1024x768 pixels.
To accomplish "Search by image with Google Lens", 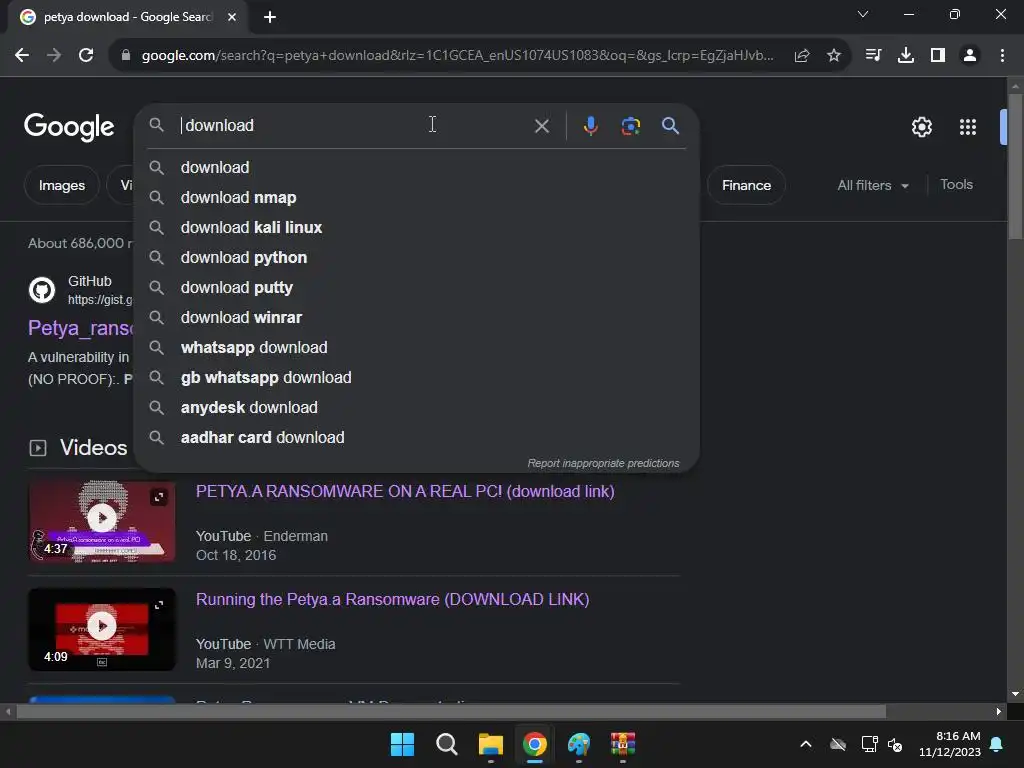I will (631, 126).
